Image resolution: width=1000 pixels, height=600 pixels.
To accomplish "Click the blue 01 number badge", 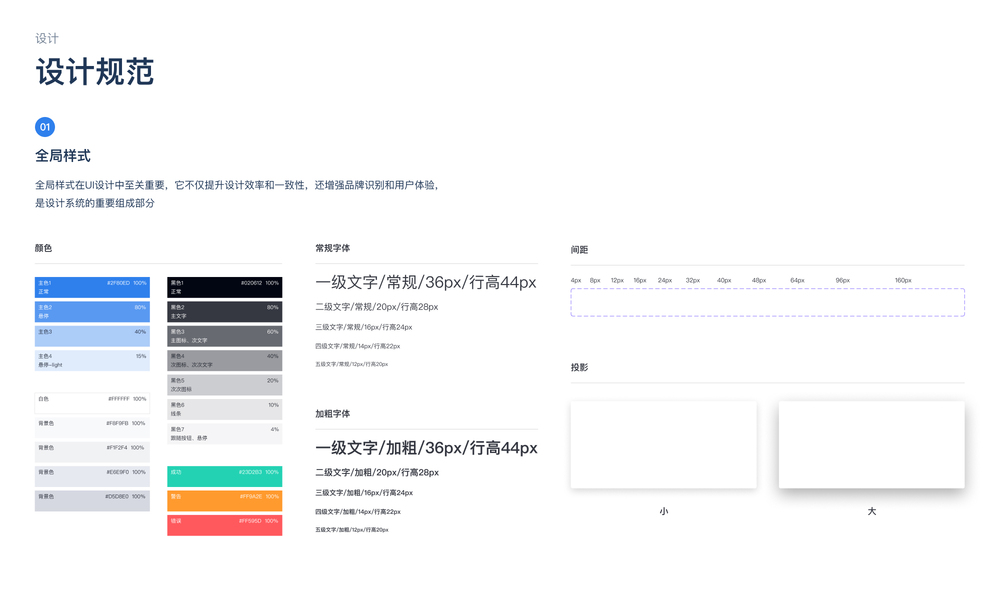I will tap(45, 127).
